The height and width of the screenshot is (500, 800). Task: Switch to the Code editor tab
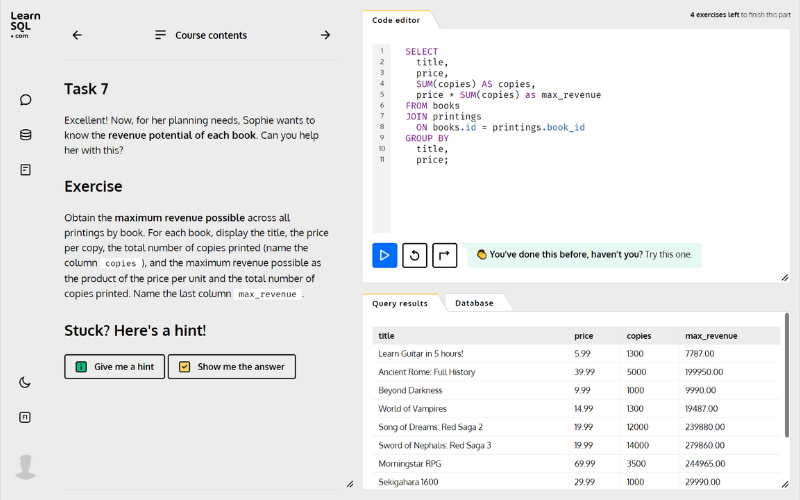click(x=396, y=20)
